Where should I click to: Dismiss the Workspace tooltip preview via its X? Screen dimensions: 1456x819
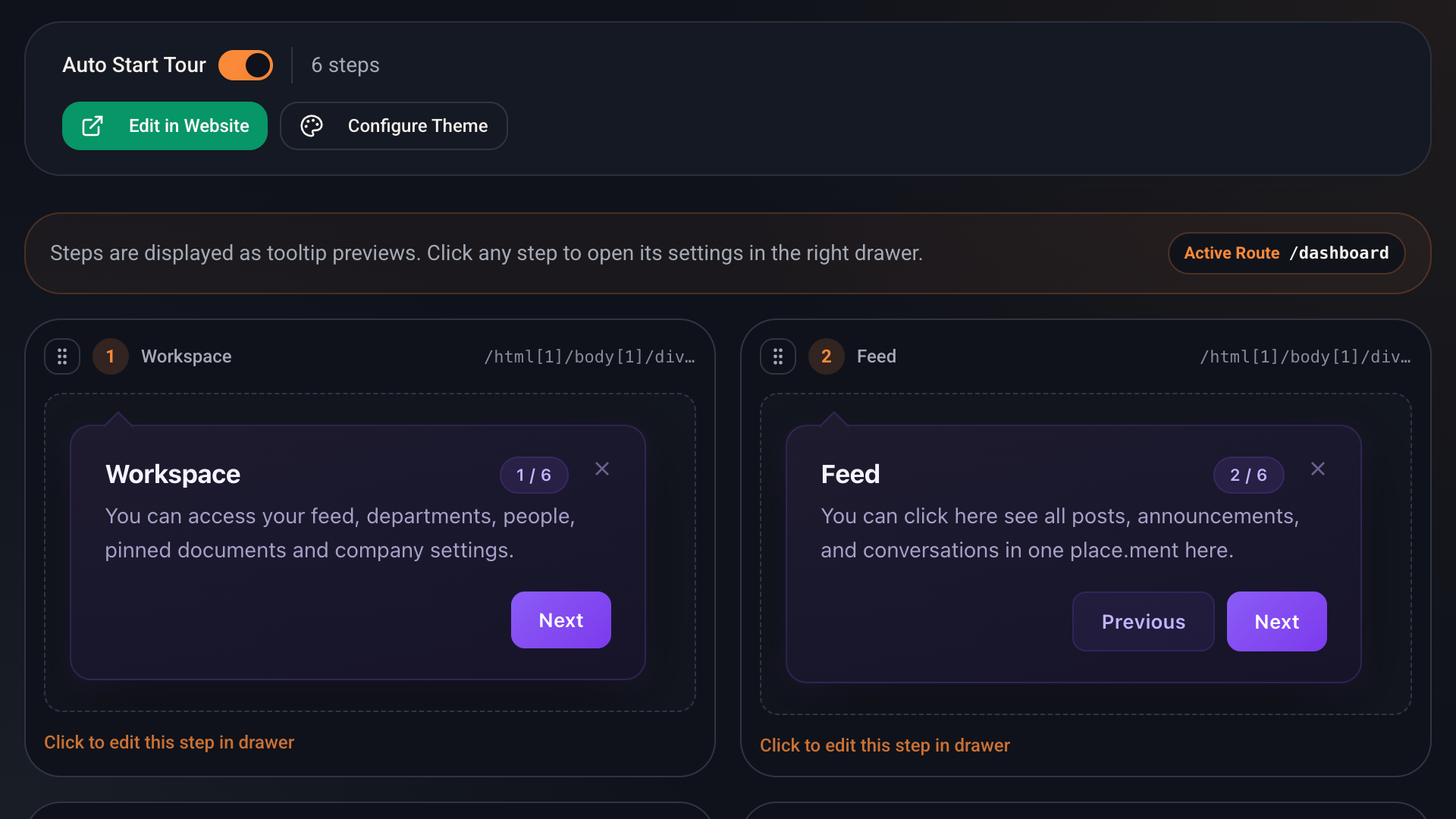[602, 469]
